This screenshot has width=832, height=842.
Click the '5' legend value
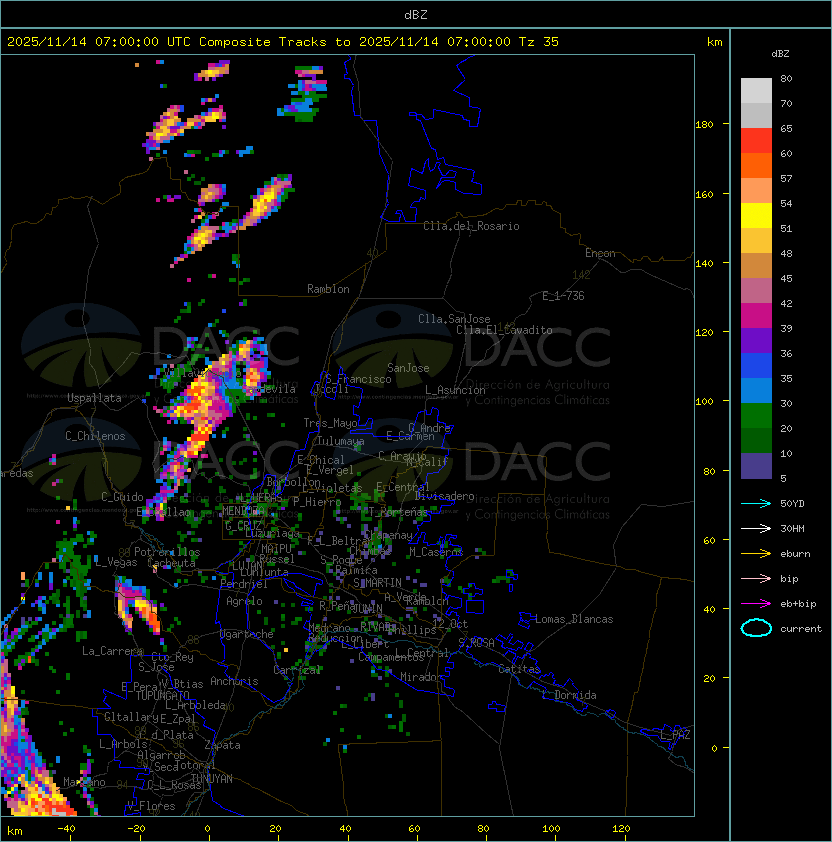(x=783, y=478)
